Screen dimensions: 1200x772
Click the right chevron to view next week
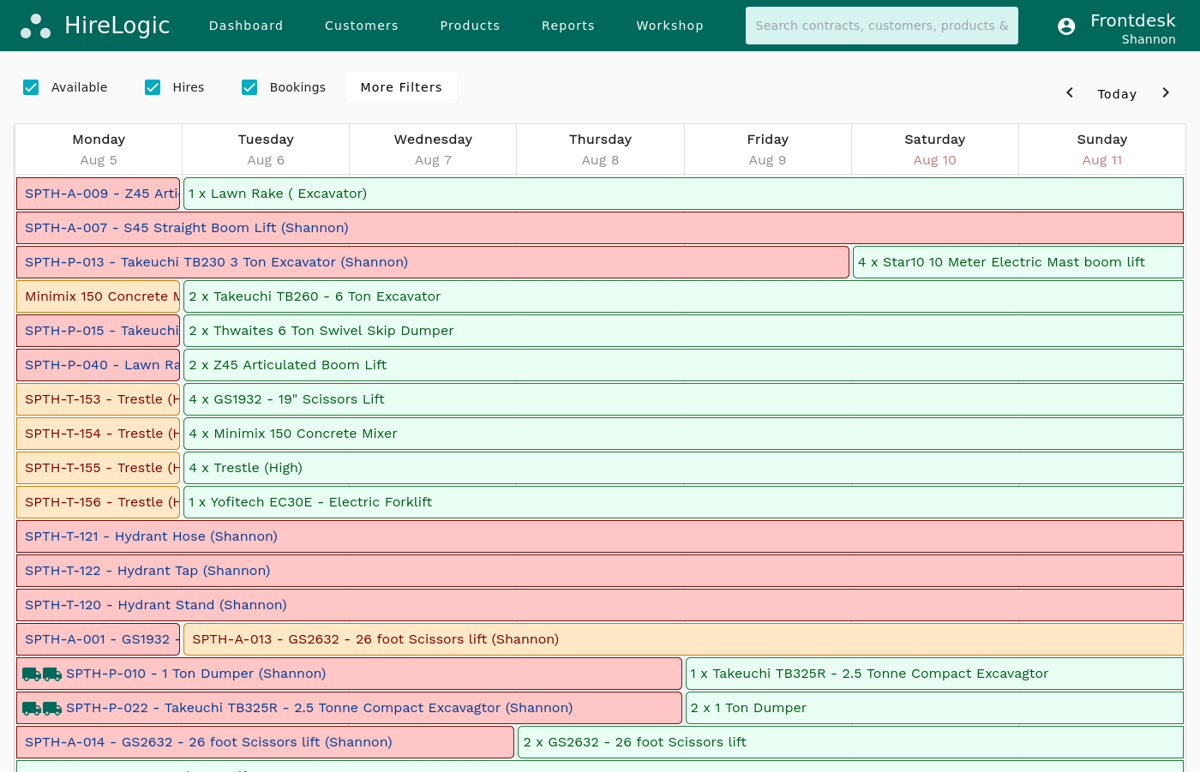pos(1166,92)
